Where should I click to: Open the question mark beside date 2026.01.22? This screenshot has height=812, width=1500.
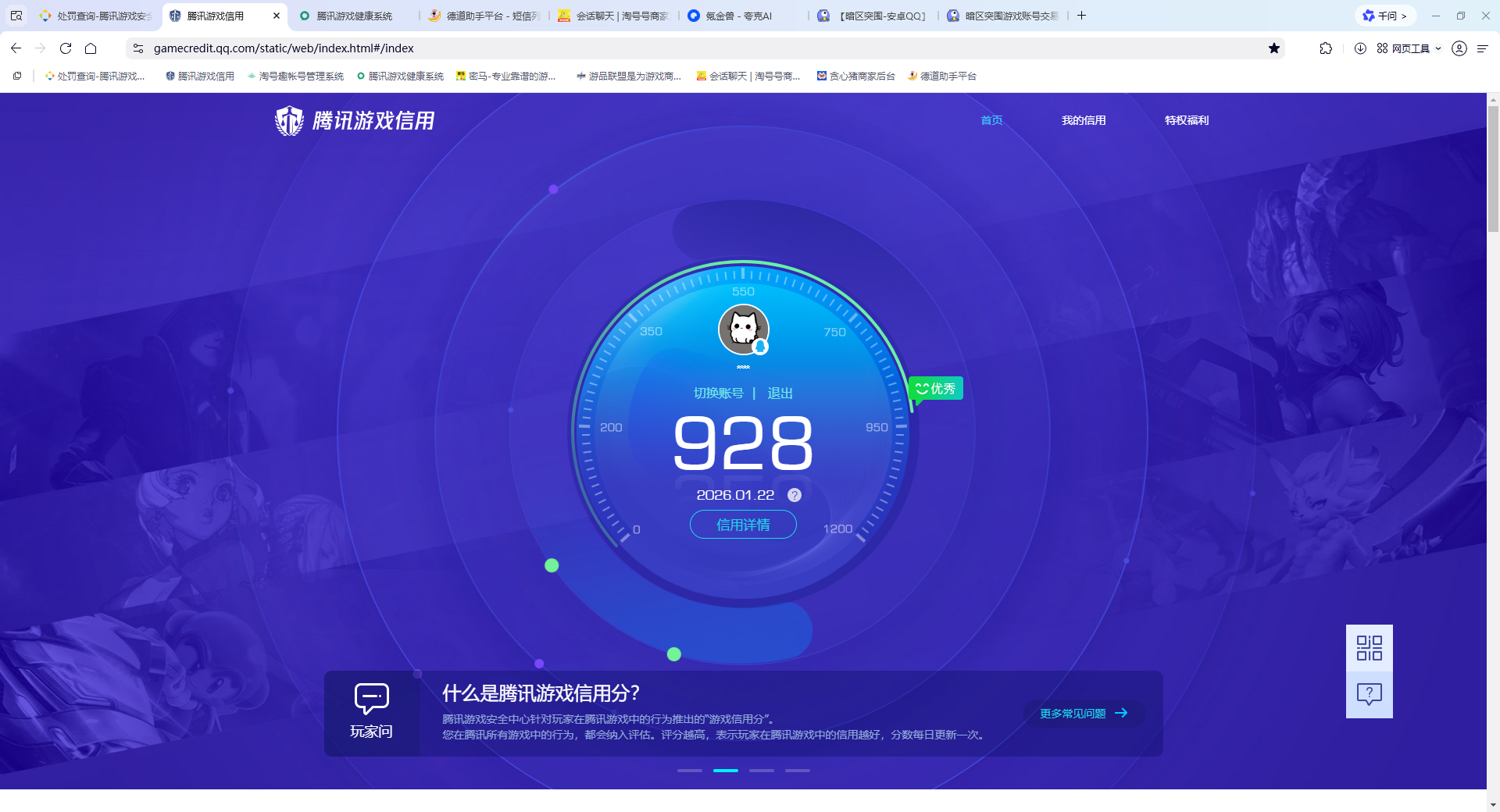coord(795,494)
